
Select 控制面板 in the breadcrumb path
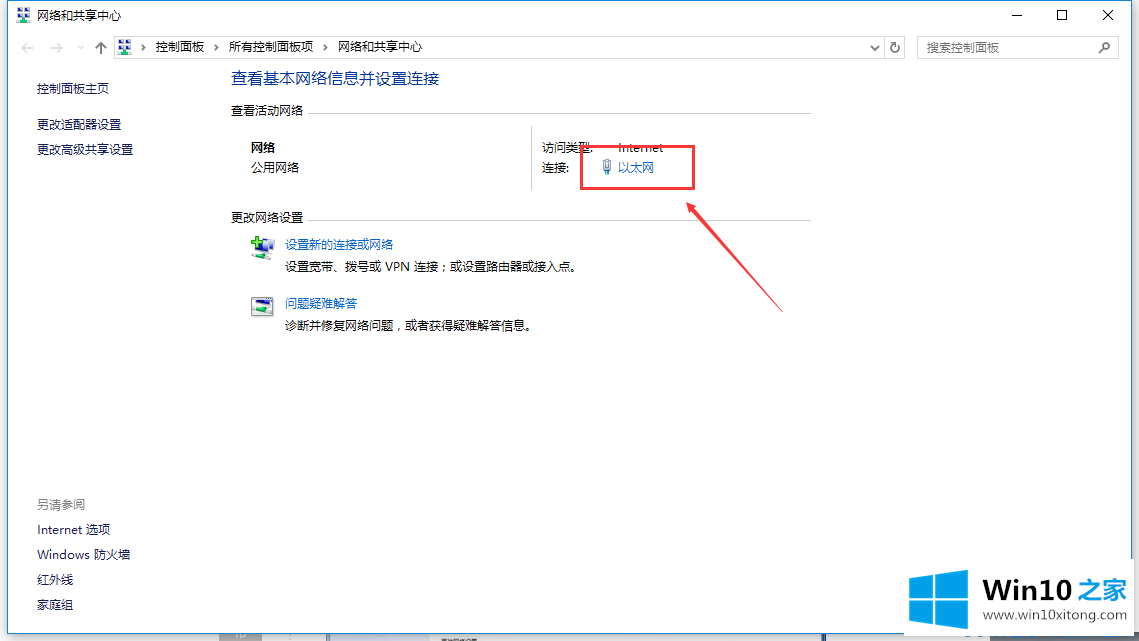(179, 47)
